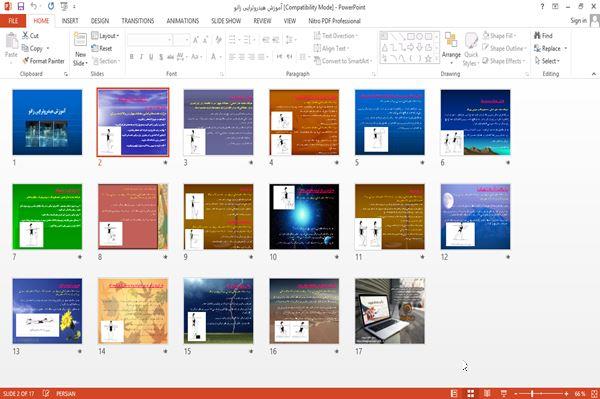The width and height of the screenshot is (600, 399).
Task: Open the Select dropdown in Editing
Action: 547,61
